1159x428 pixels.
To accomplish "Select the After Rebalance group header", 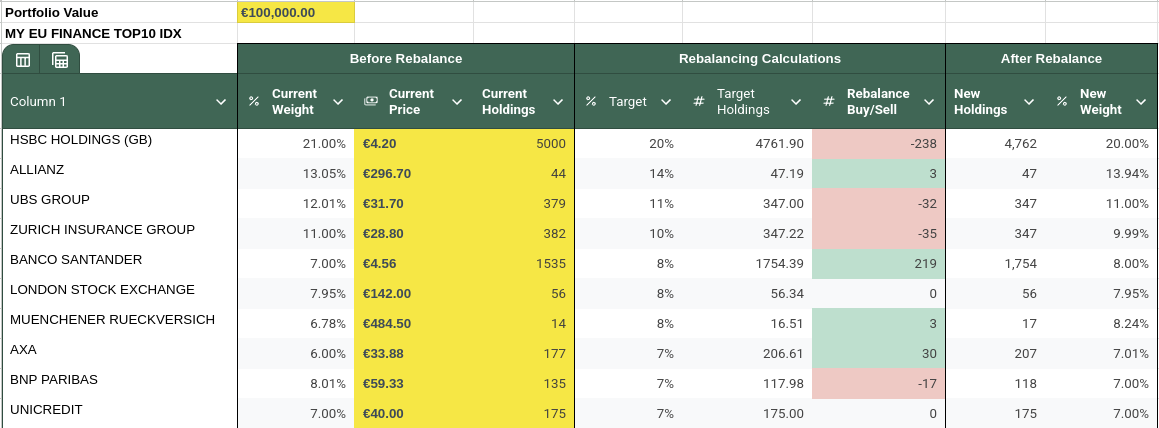I will coord(1051,58).
